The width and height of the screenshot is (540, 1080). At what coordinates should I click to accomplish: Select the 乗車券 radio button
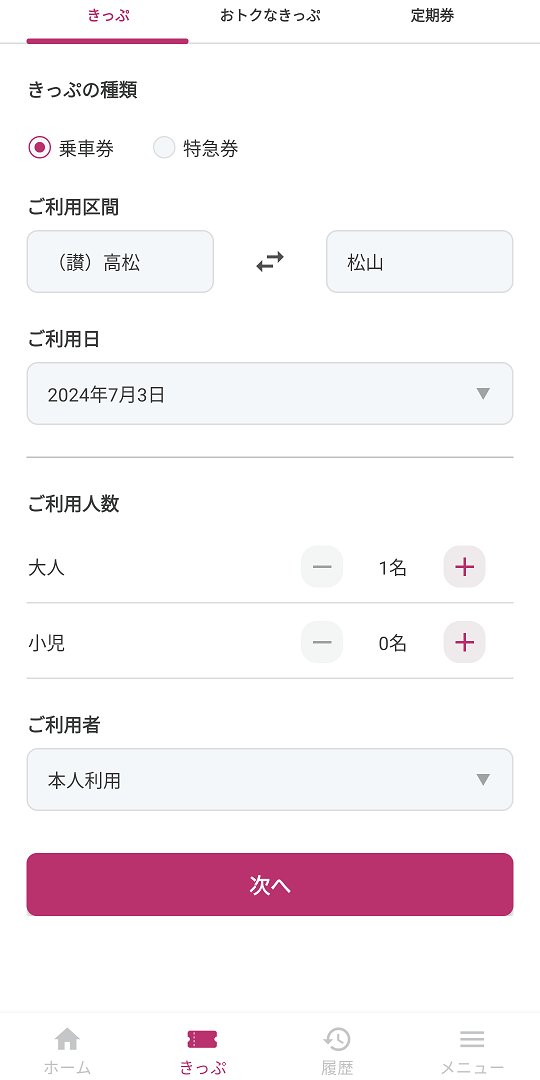39,147
